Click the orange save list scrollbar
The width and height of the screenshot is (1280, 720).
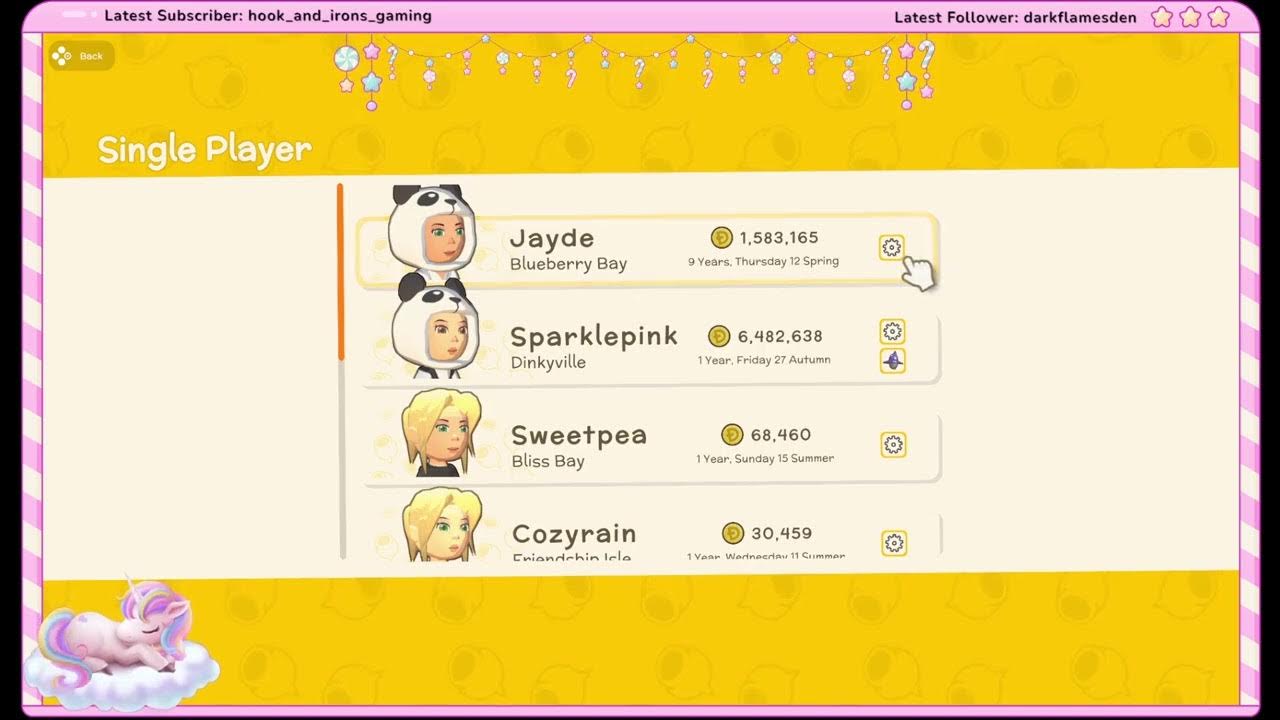pyautogui.click(x=340, y=272)
